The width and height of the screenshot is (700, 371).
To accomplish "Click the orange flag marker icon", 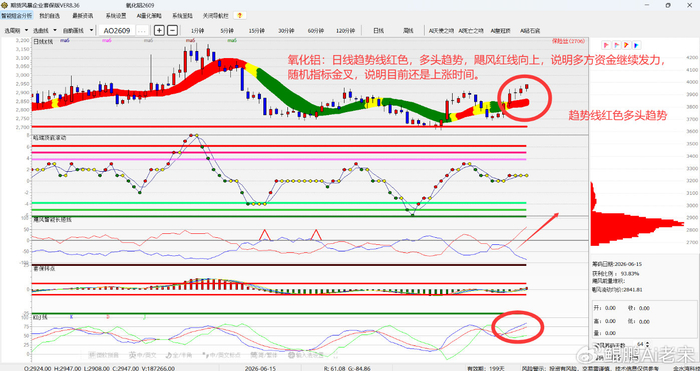I will [626, 45].
